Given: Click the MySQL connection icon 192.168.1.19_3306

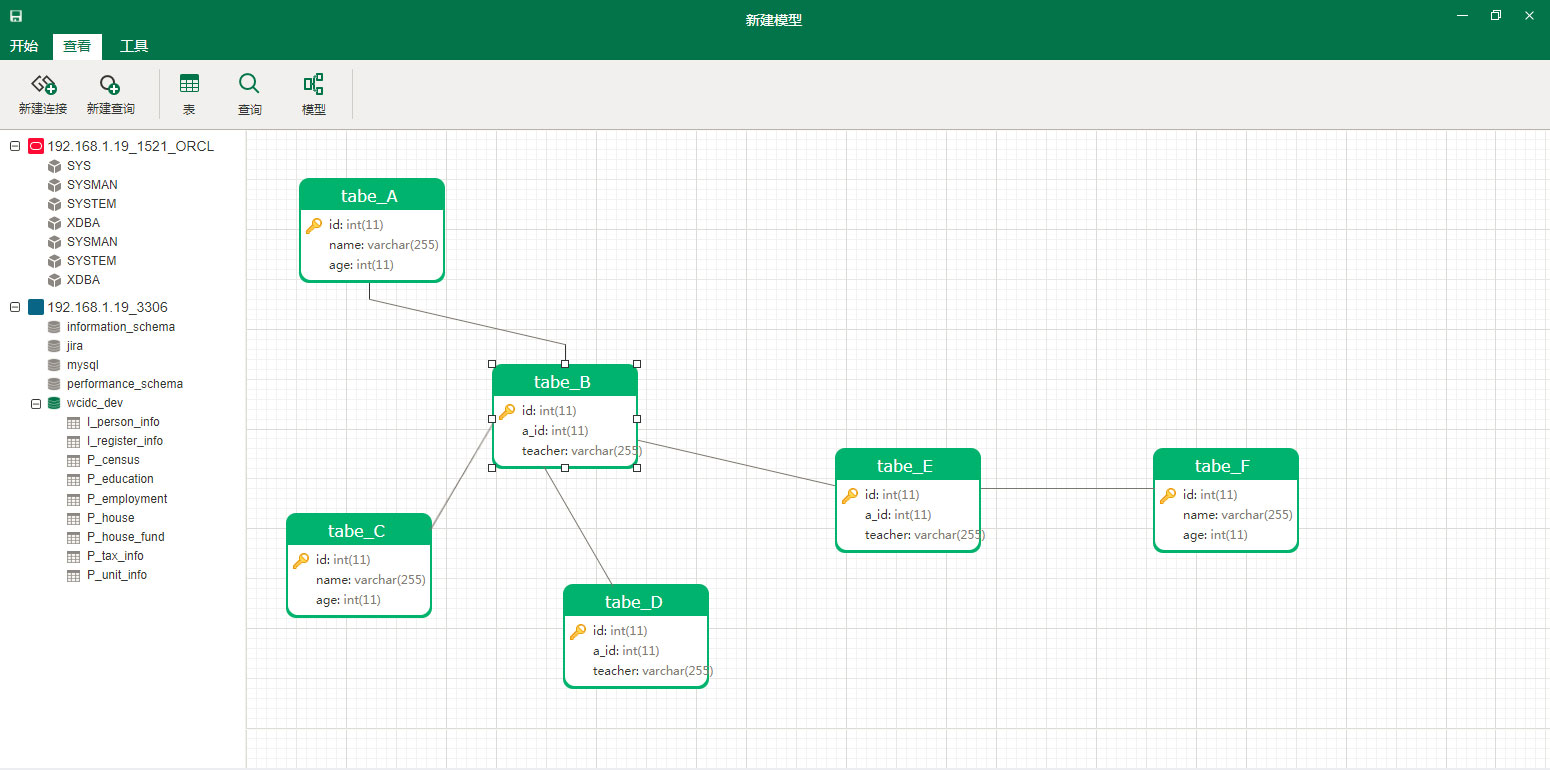Looking at the screenshot, I should (x=36, y=307).
